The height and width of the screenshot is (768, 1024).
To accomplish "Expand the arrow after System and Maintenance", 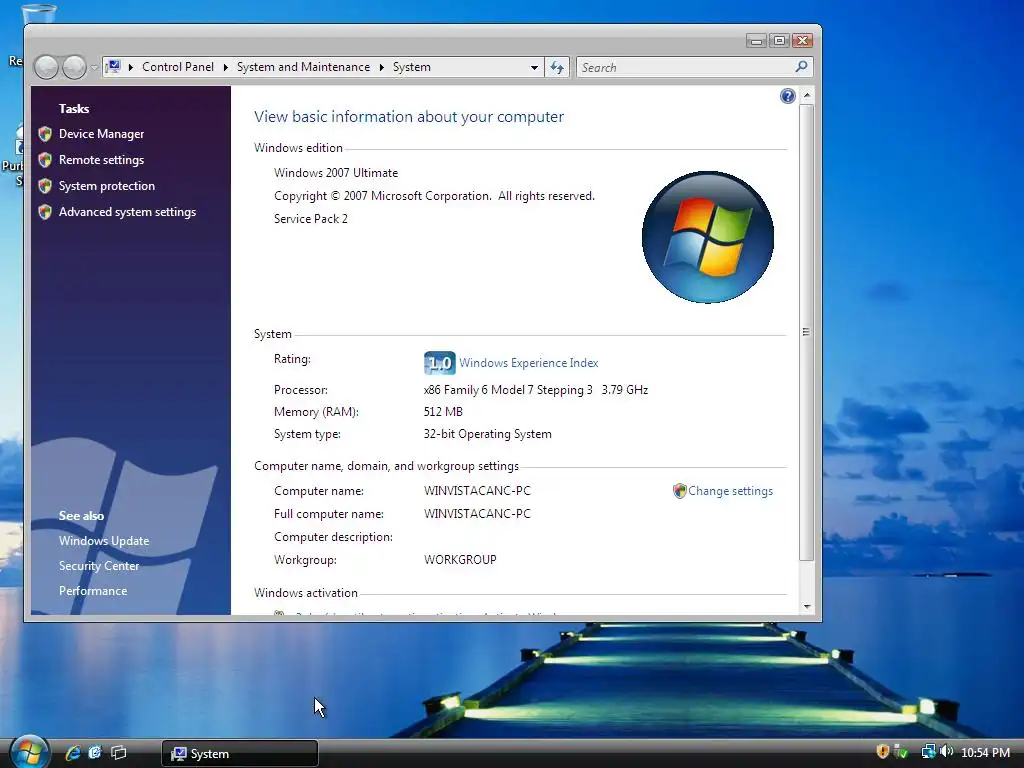I will [x=381, y=67].
